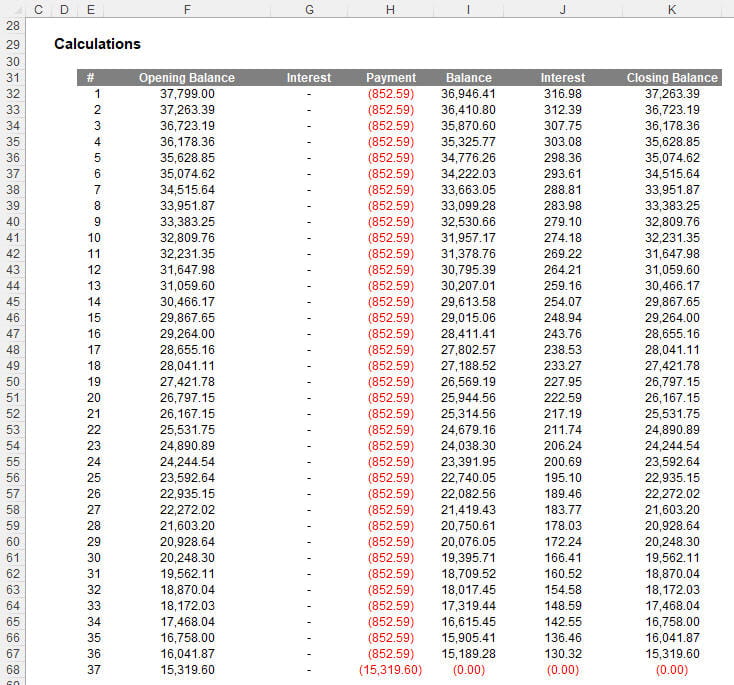
Task: Select opening balance cell 15,319.60
Action: (x=187, y=670)
